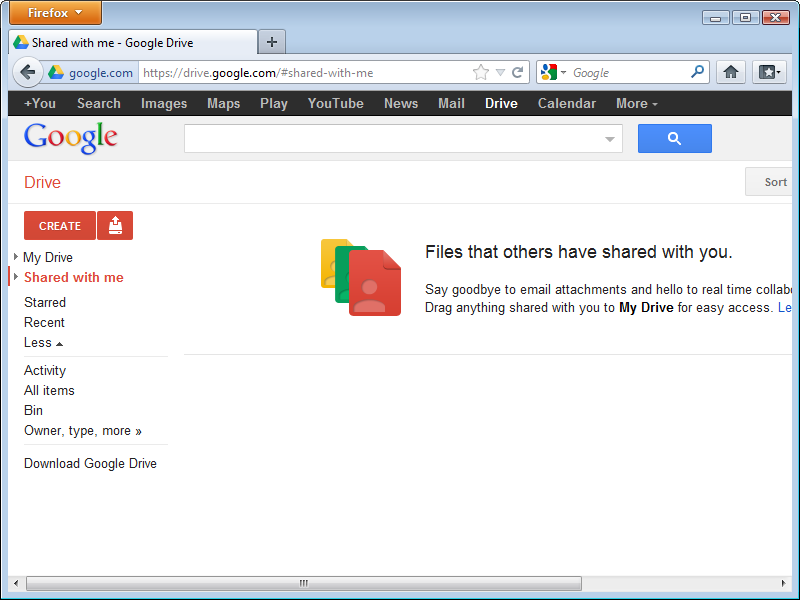The height and width of the screenshot is (600, 800).
Task: Go back with the browser back arrow
Action: coord(28,72)
